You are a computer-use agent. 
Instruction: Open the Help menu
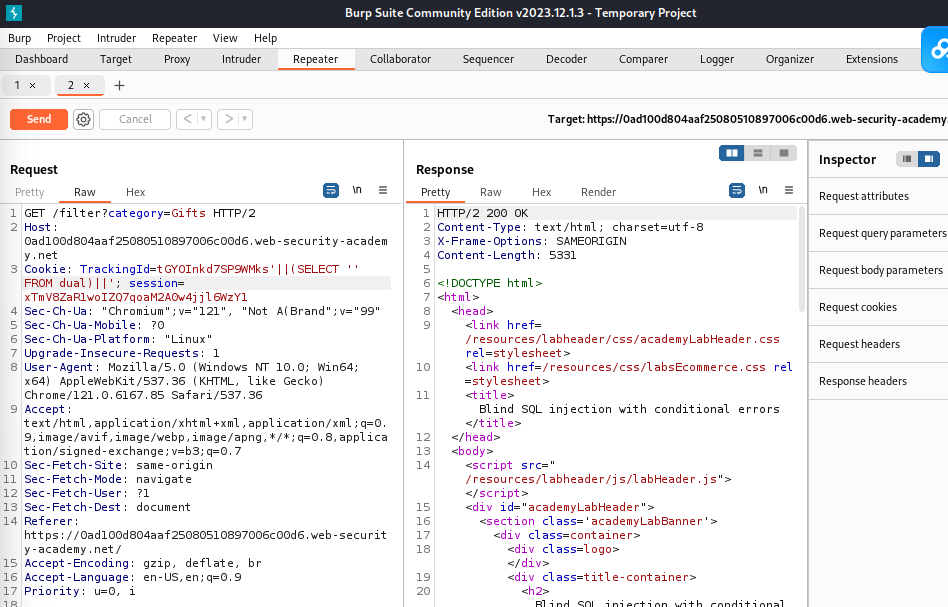coord(265,38)
